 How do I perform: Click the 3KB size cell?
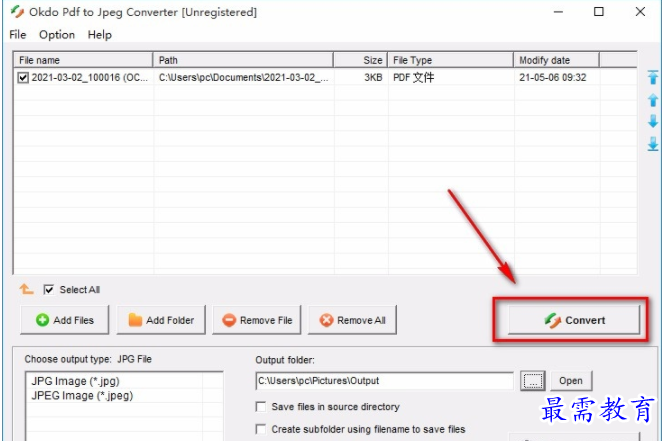373,77
